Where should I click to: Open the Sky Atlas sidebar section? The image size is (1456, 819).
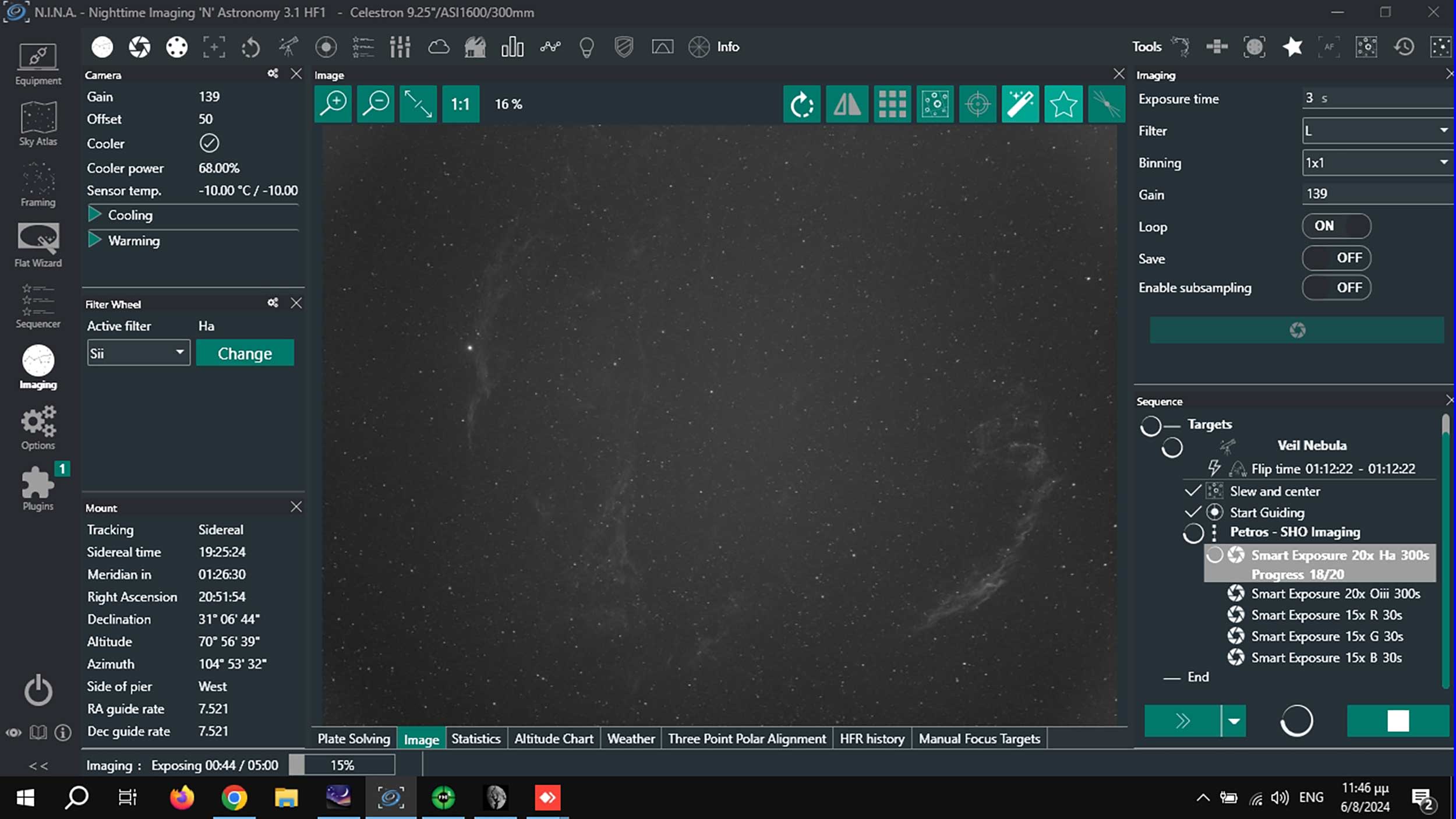pyautogui.click(x=38, y=123)
